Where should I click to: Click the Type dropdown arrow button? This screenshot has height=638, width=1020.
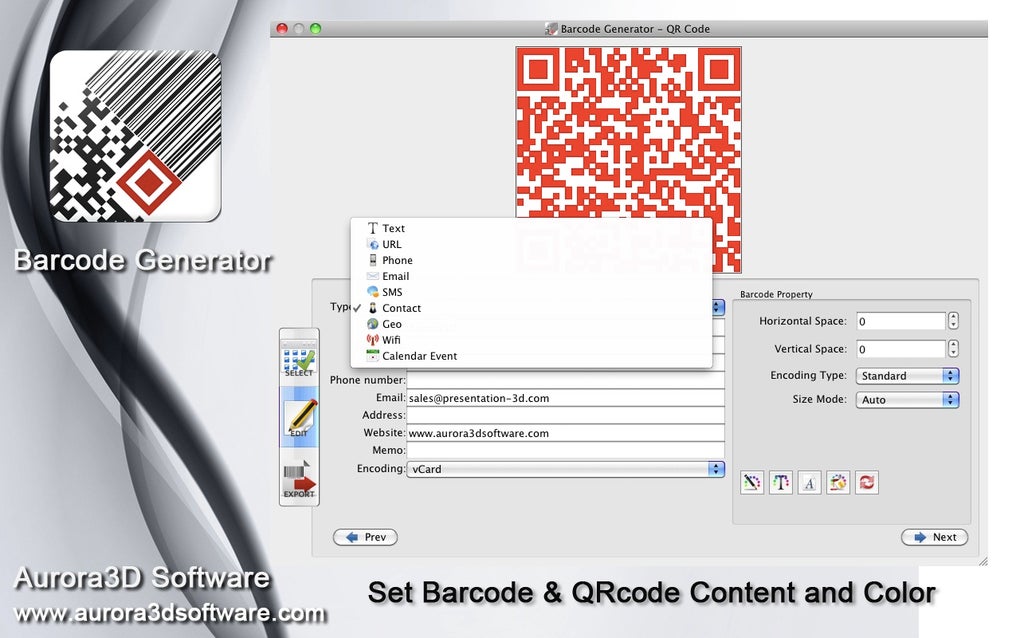718,307
